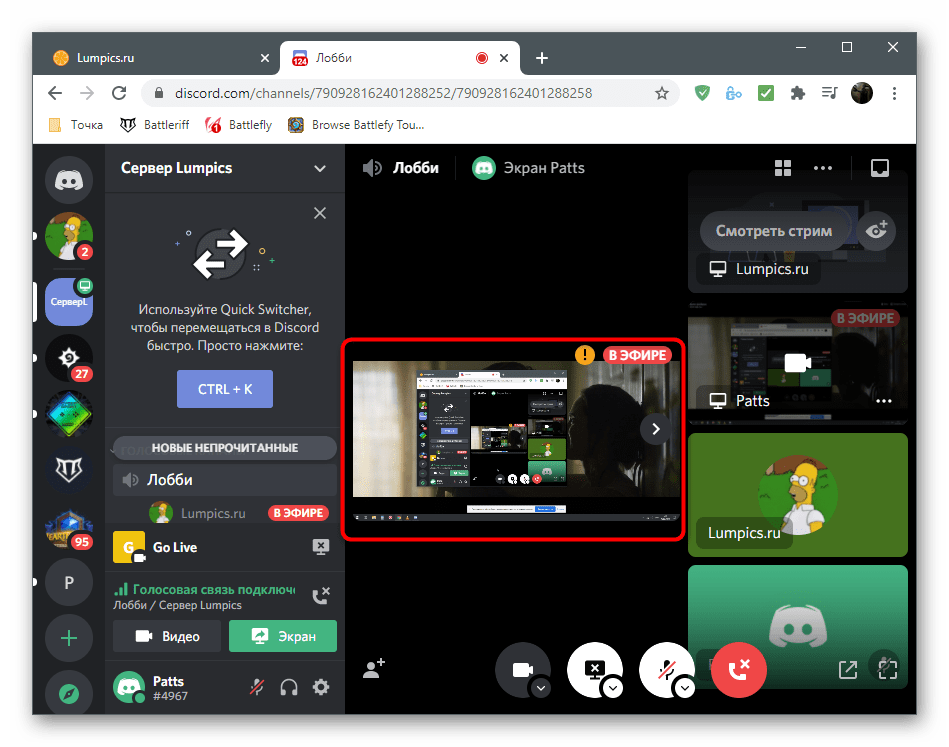Pop out the stream window icon
This screenshot has height=747, width=949.
(x=847, y=668)
